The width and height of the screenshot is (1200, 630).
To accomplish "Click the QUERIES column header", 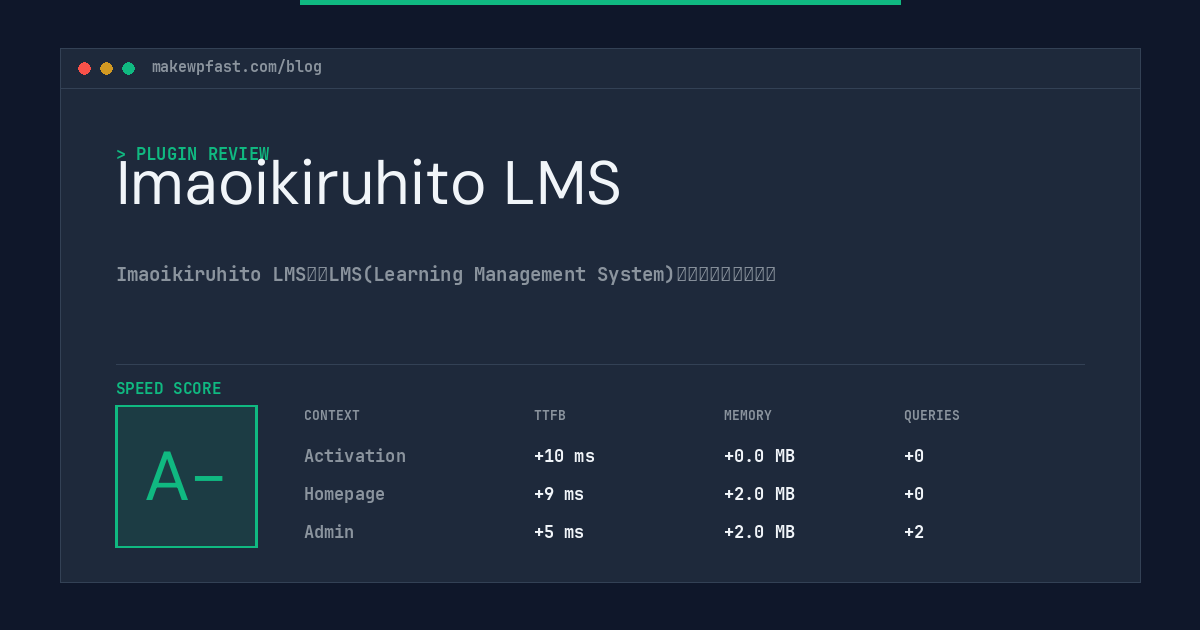I will pyautogui.click(x=932, y=416).
